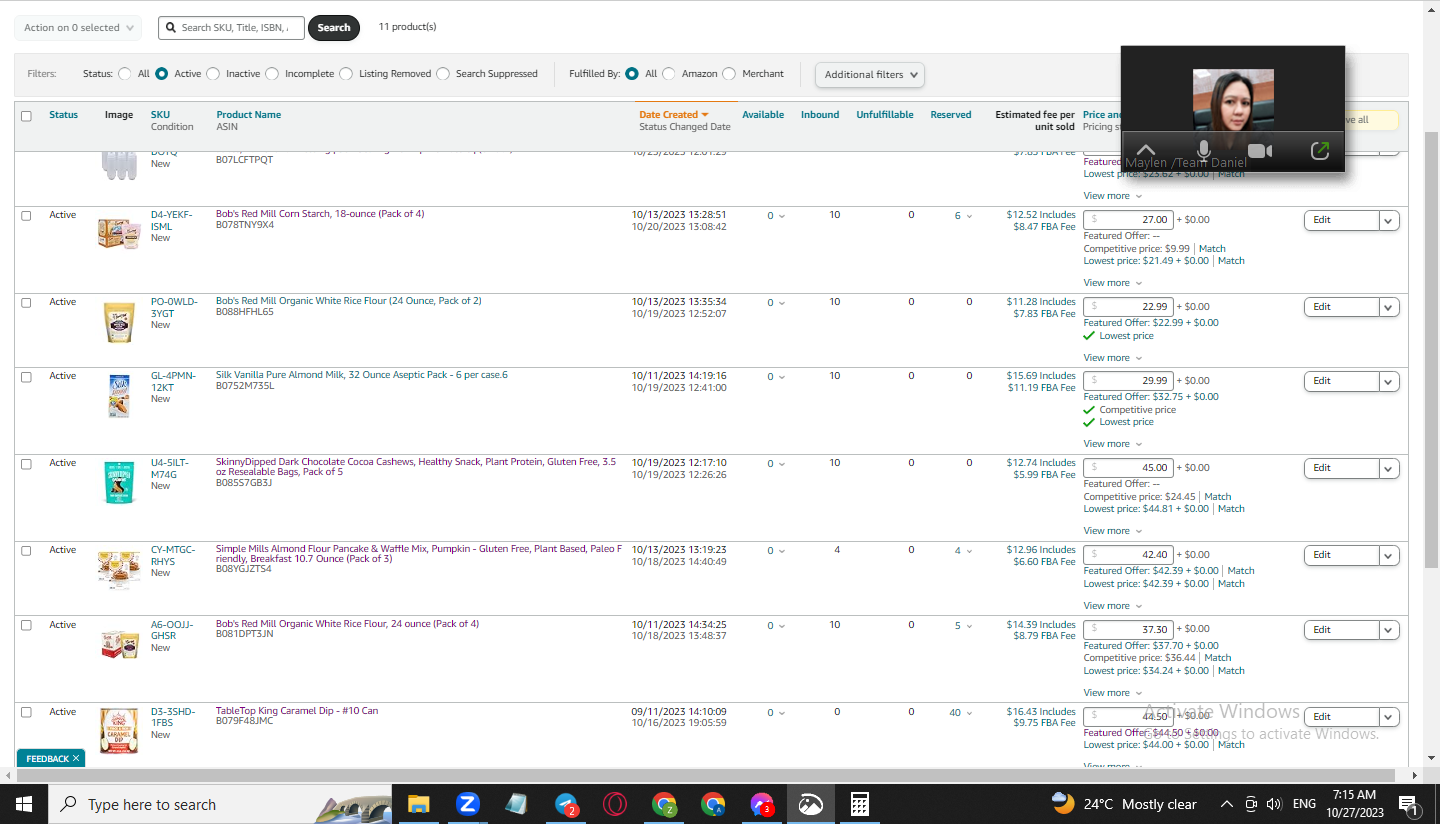This screenshot has height=824, width=1440.
Task: Sort by the Status column header
Action: point(63,115)
